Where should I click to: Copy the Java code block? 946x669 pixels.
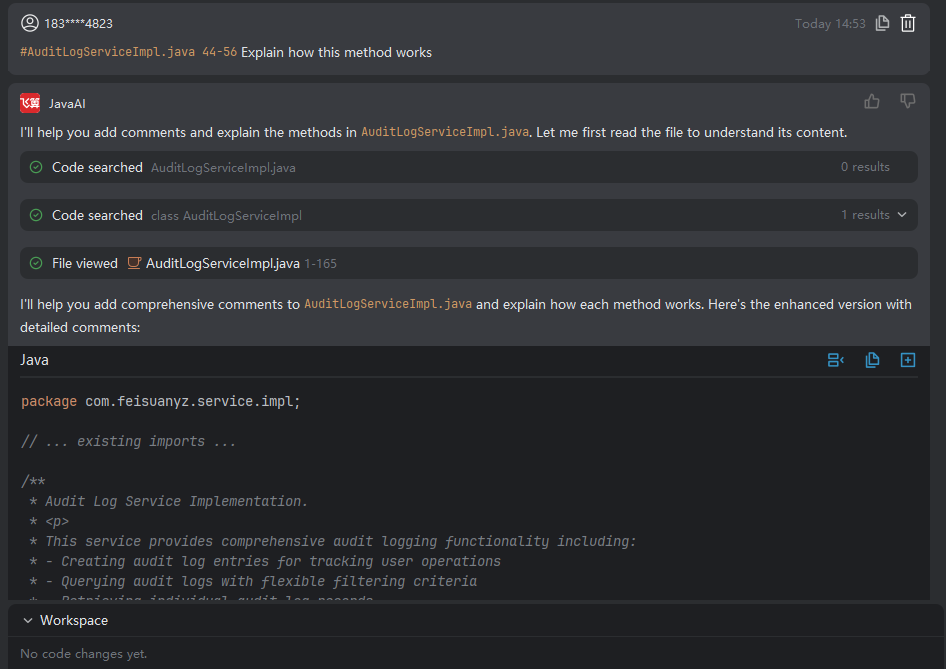872,360
